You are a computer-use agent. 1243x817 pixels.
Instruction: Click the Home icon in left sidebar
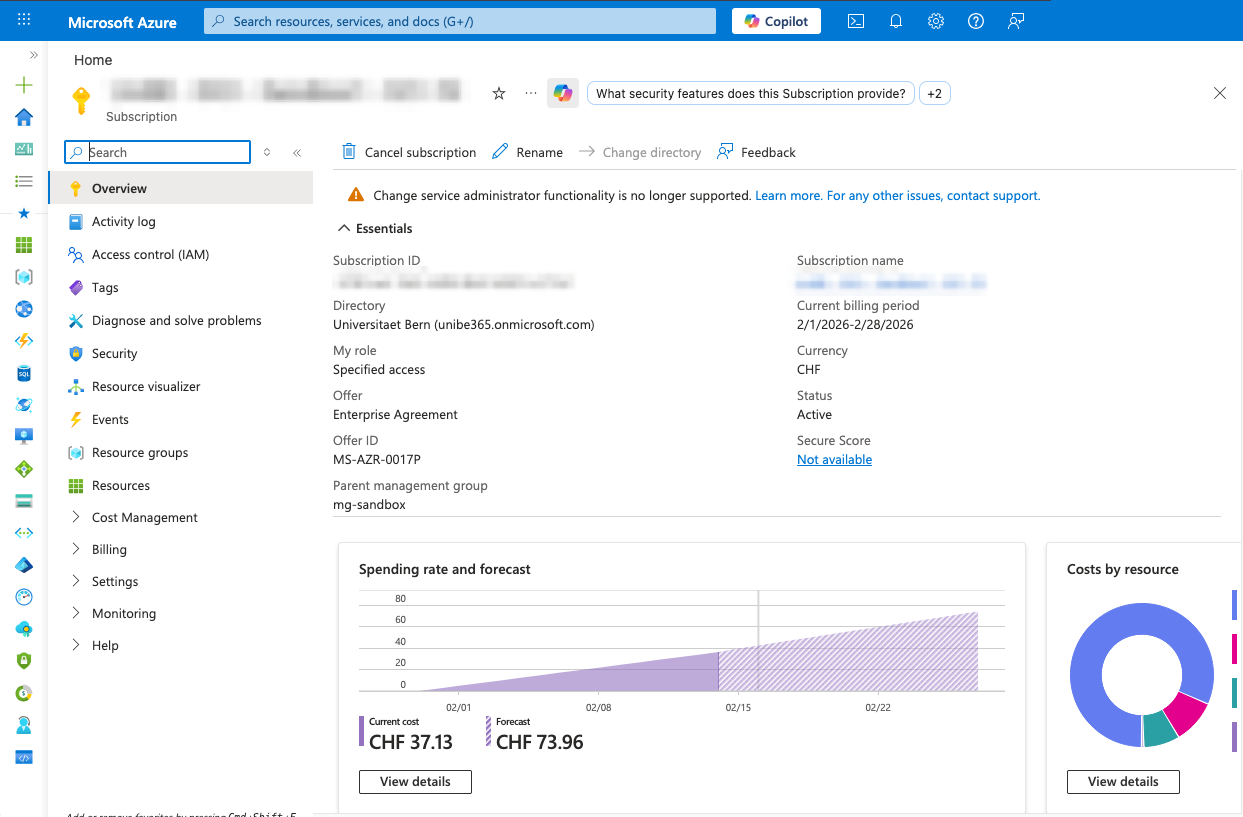[x=24, y=117]
